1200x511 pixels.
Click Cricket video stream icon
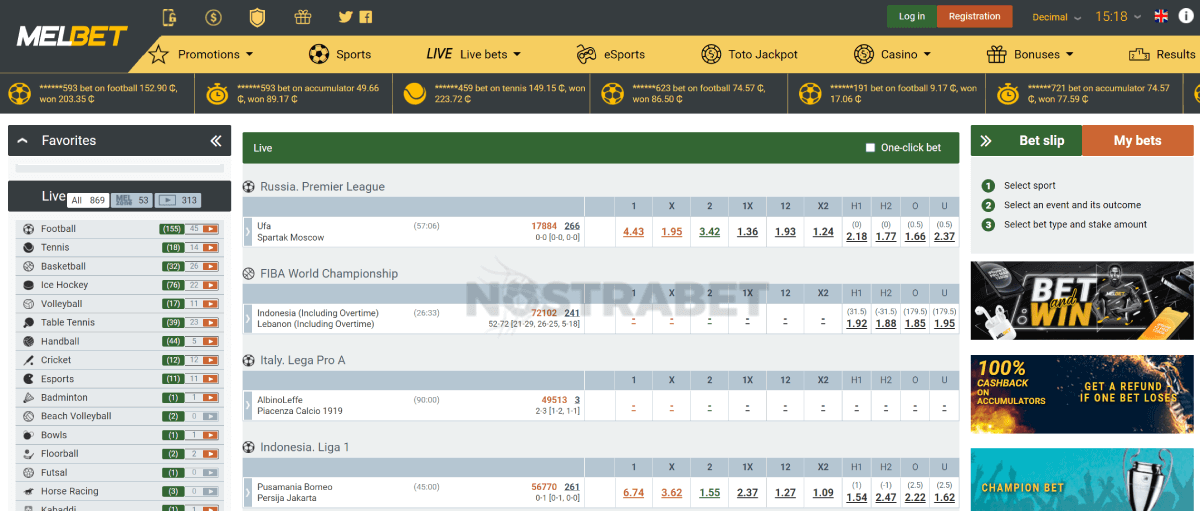(211, 360)
